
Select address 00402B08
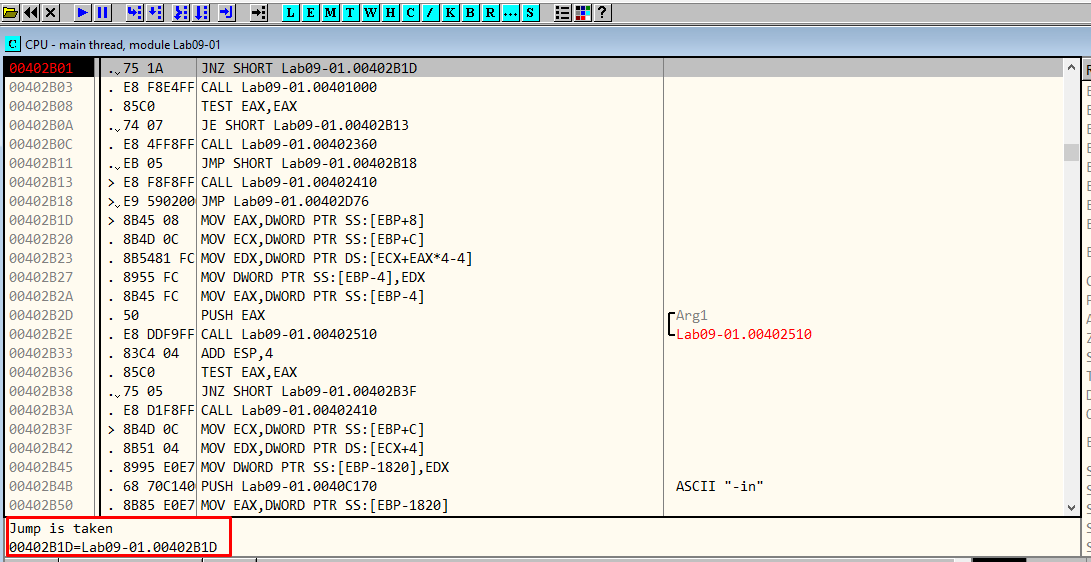[x=41, y=106]
